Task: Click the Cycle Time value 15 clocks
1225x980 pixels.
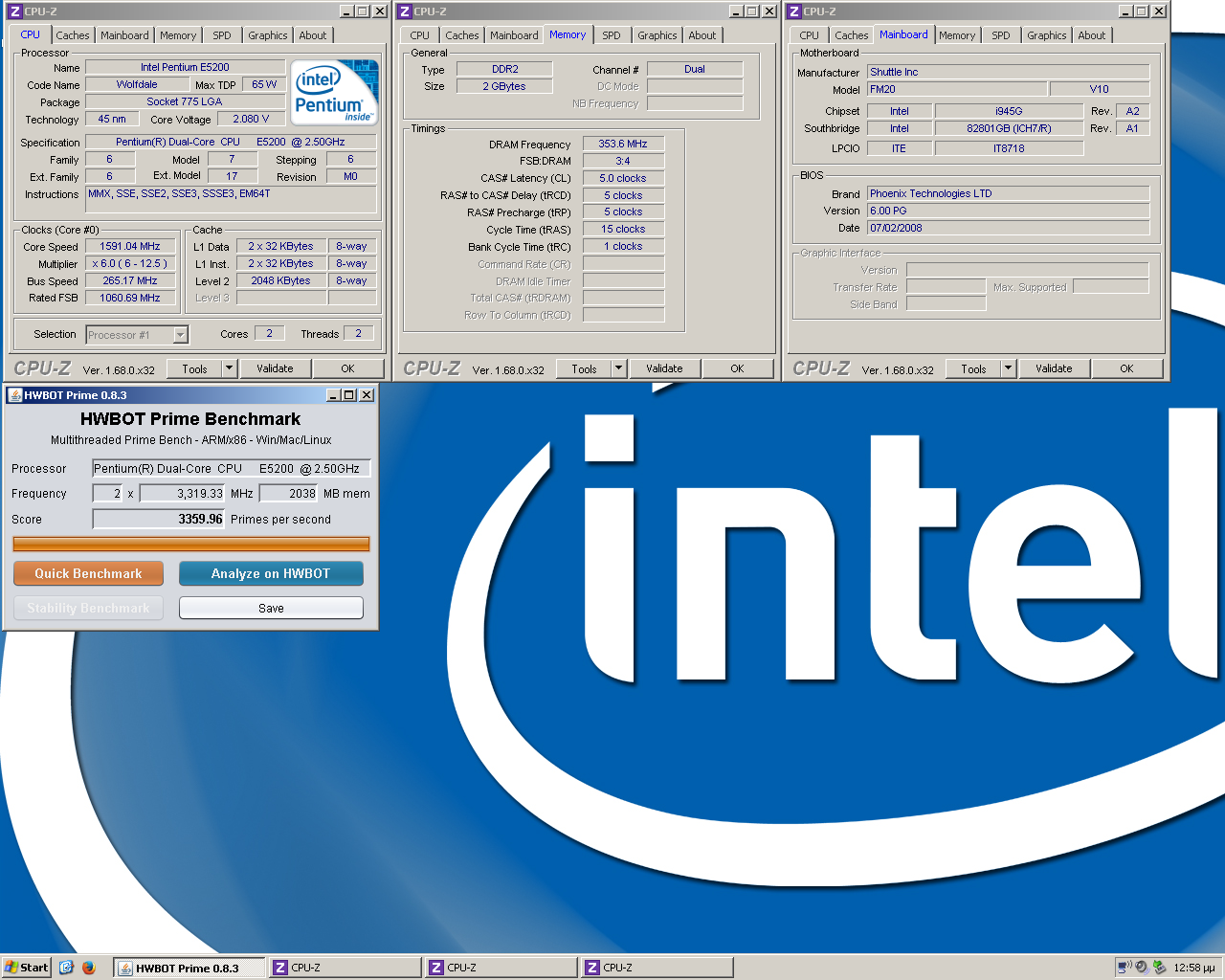Action: tap(623, 229)
